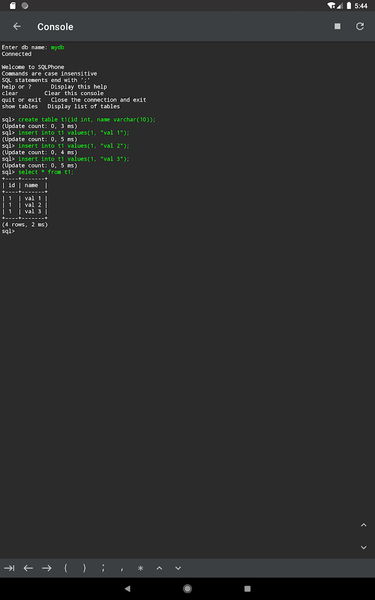The width and height of the screenshot is (375, 600).
Task: Tap the Android home navigation button
Action: (x=187, y=589)
